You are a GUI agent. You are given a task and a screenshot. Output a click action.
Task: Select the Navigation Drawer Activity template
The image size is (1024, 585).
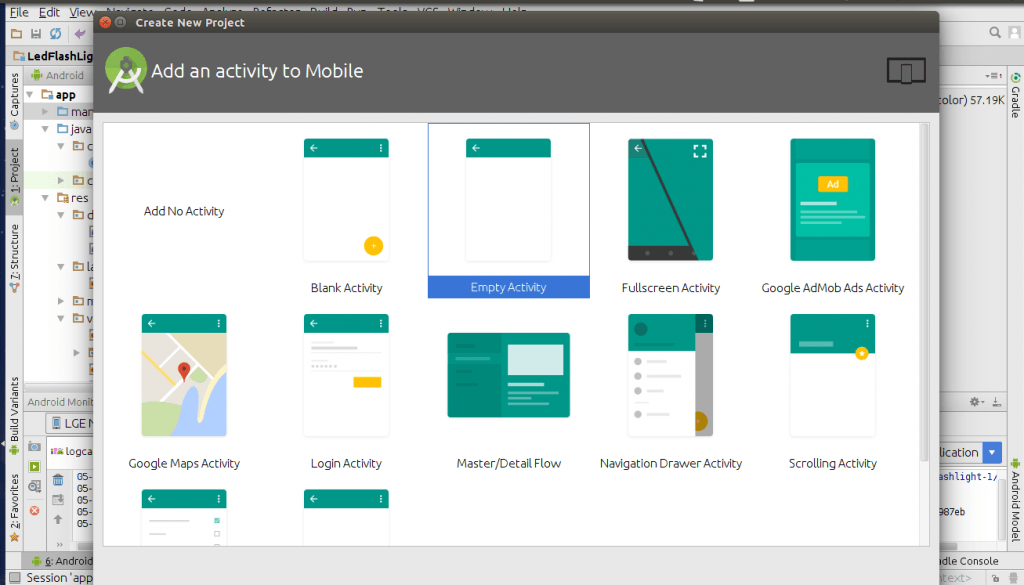670,392
